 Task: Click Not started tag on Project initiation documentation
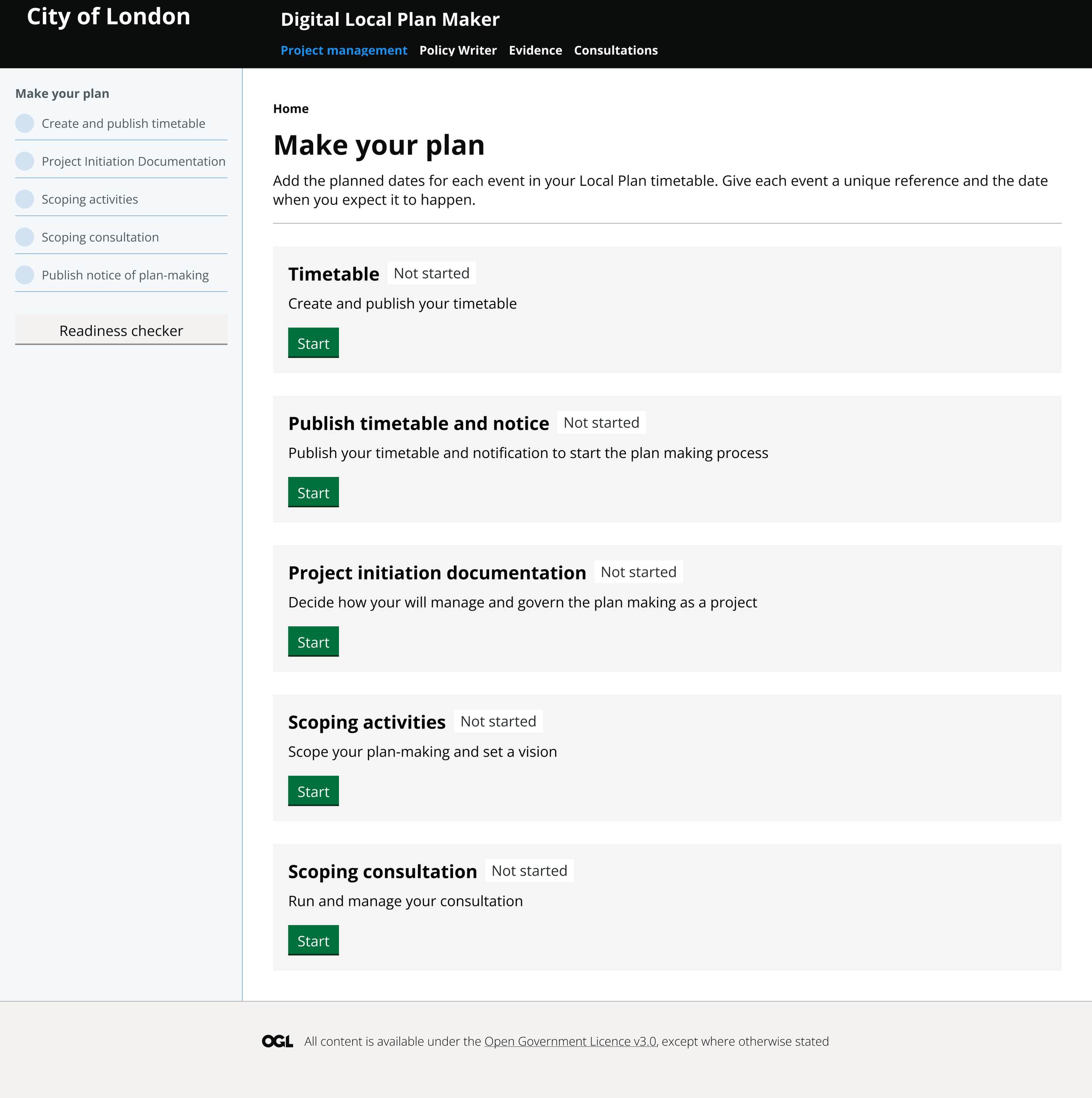(x=638, y=572)
